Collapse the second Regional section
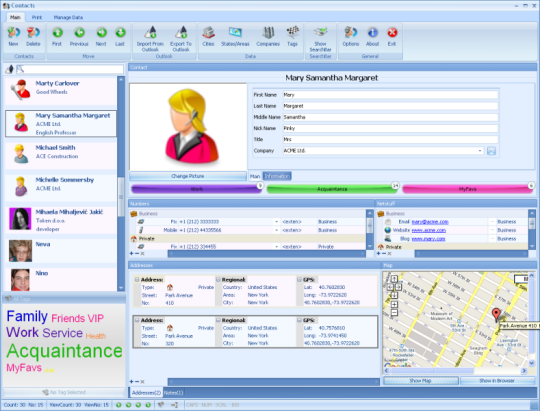This screenshot has height=411, width=540. [218, 320]
